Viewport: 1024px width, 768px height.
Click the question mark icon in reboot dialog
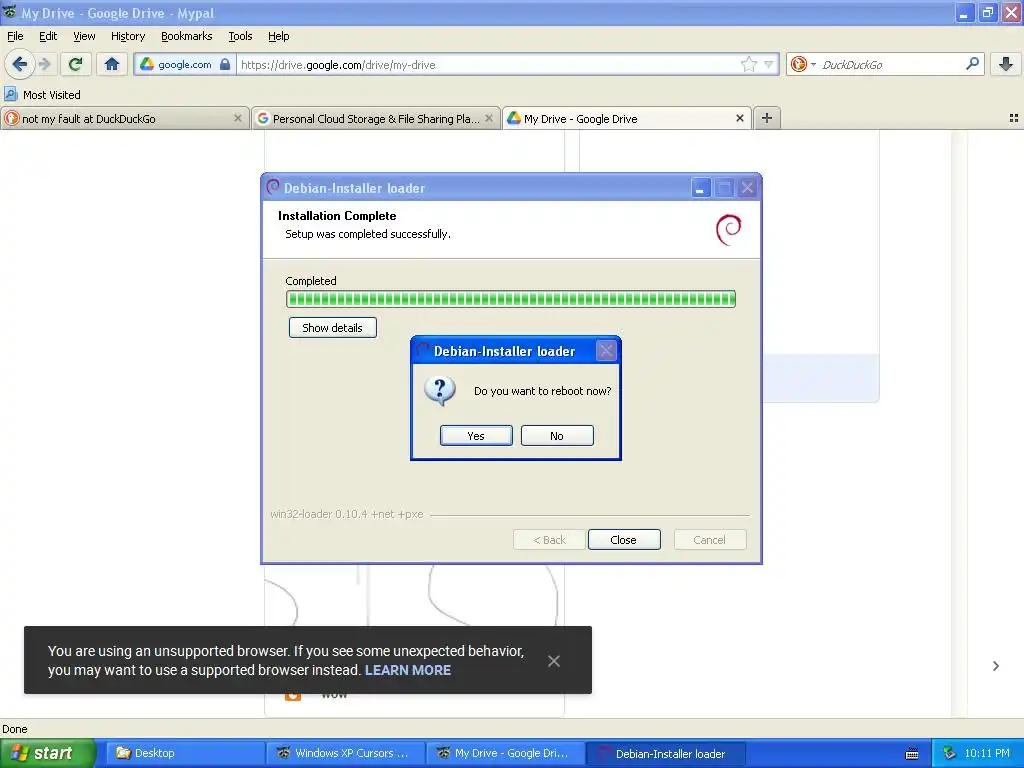(x=440, y=391)
